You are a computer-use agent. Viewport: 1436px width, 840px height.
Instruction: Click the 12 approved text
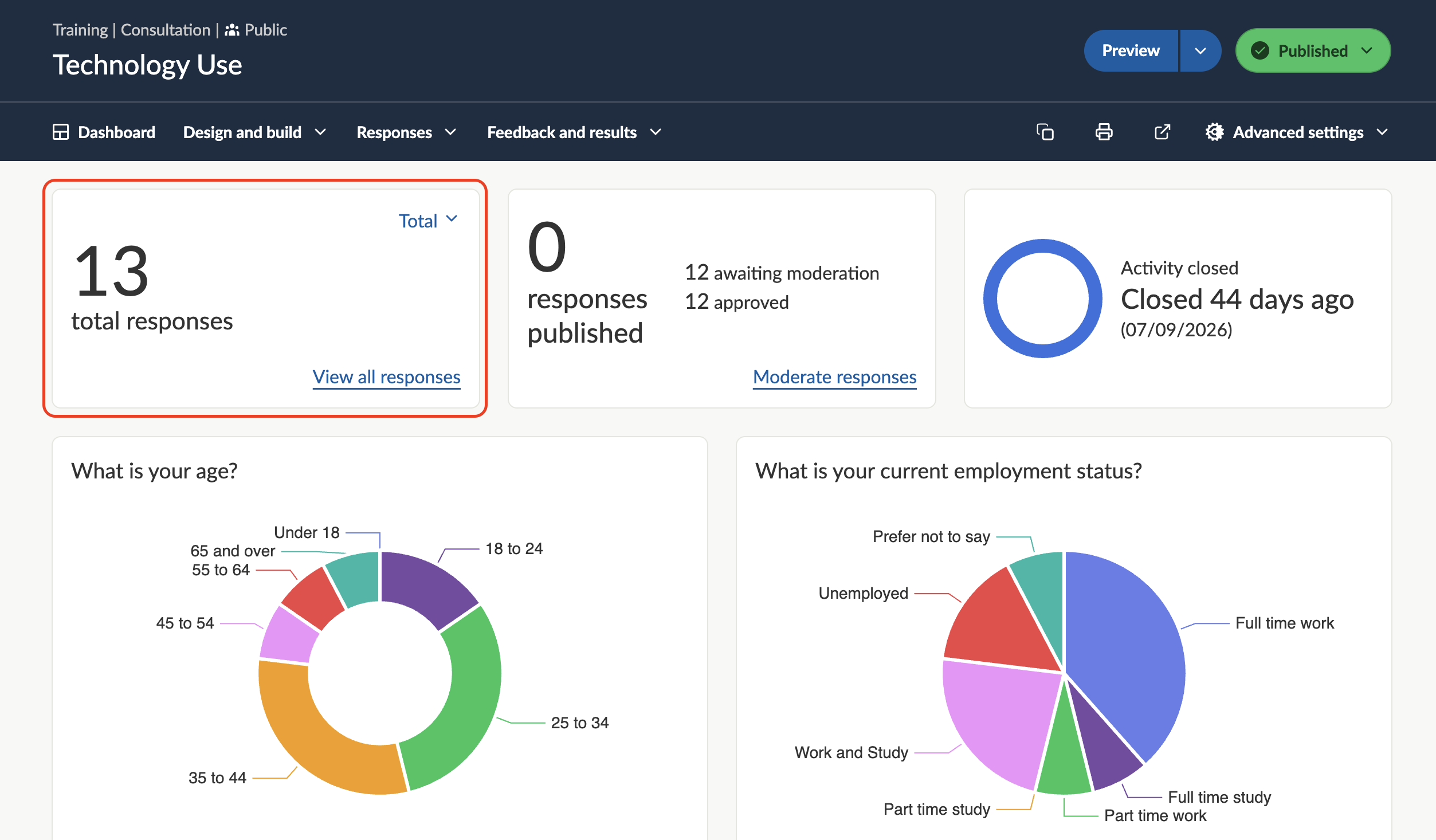[736, 302]
